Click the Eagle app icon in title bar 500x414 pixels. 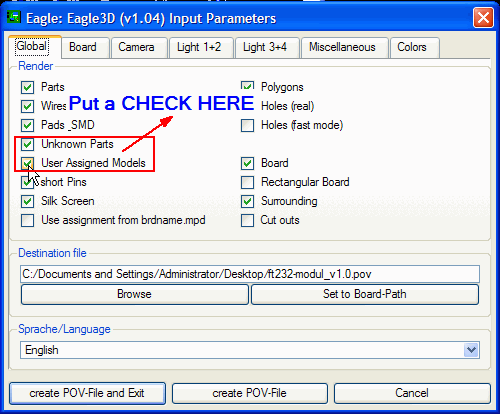click(x=14, y=17)
